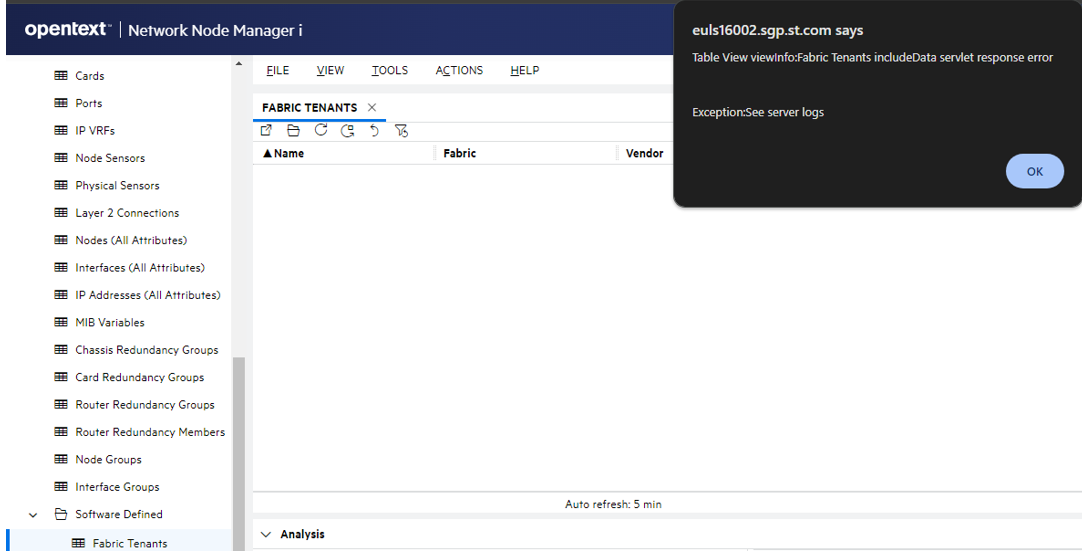Click the table icon beside Physical Sensors
The width and height of the screenshot is (1082, 551).
(61, 185)
